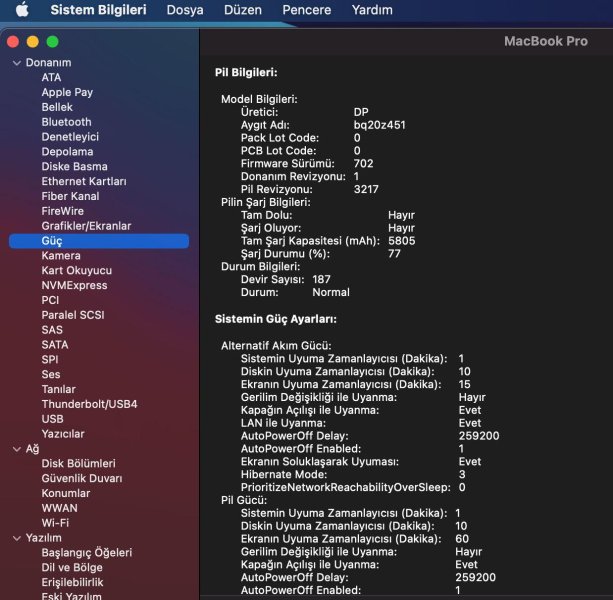Select Bluetooth in the sidebar

[66, 122]
